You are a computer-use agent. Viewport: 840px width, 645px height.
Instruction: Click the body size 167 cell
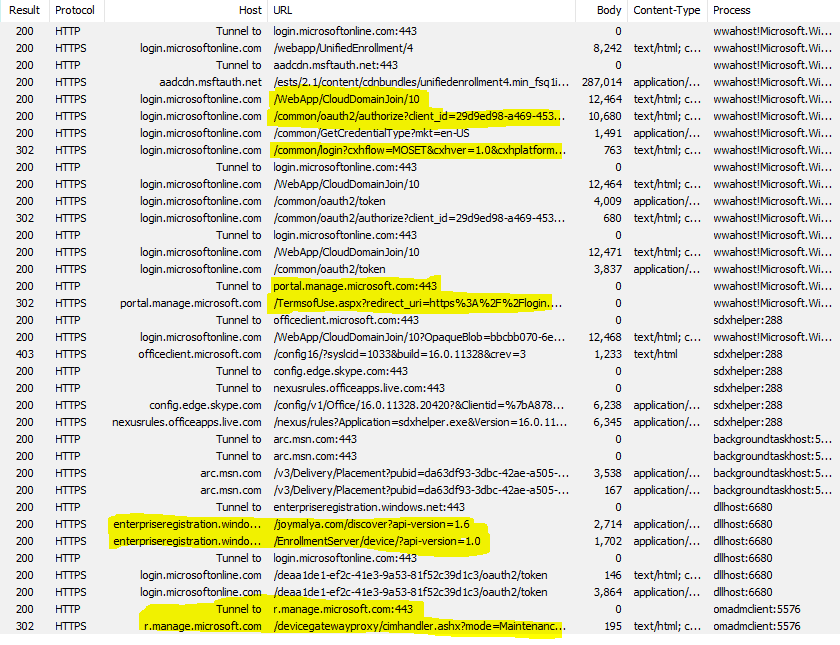pyautogui.click(x=613, y=490)
